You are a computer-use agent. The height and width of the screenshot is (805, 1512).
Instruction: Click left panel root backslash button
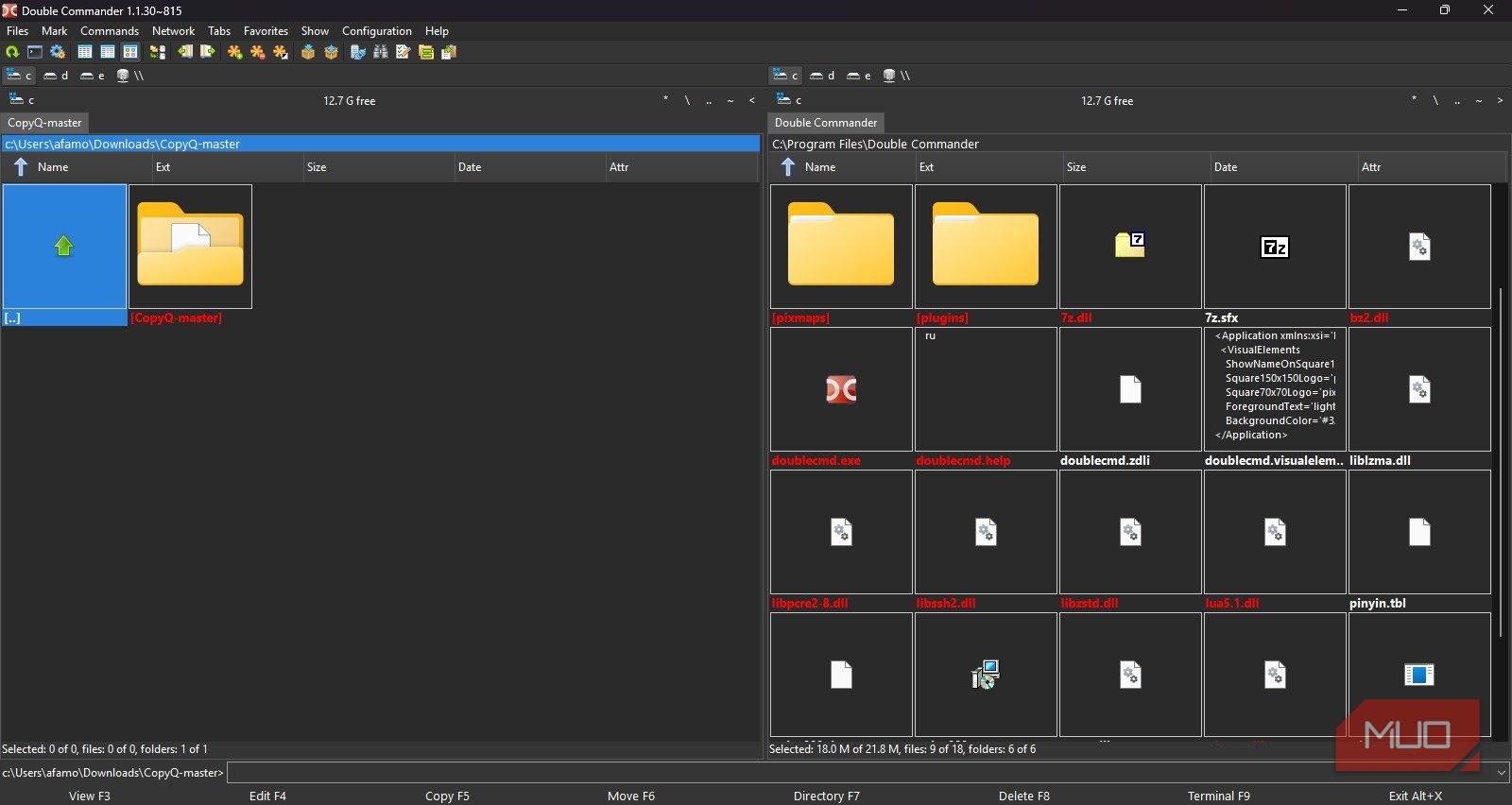(687, 100)
